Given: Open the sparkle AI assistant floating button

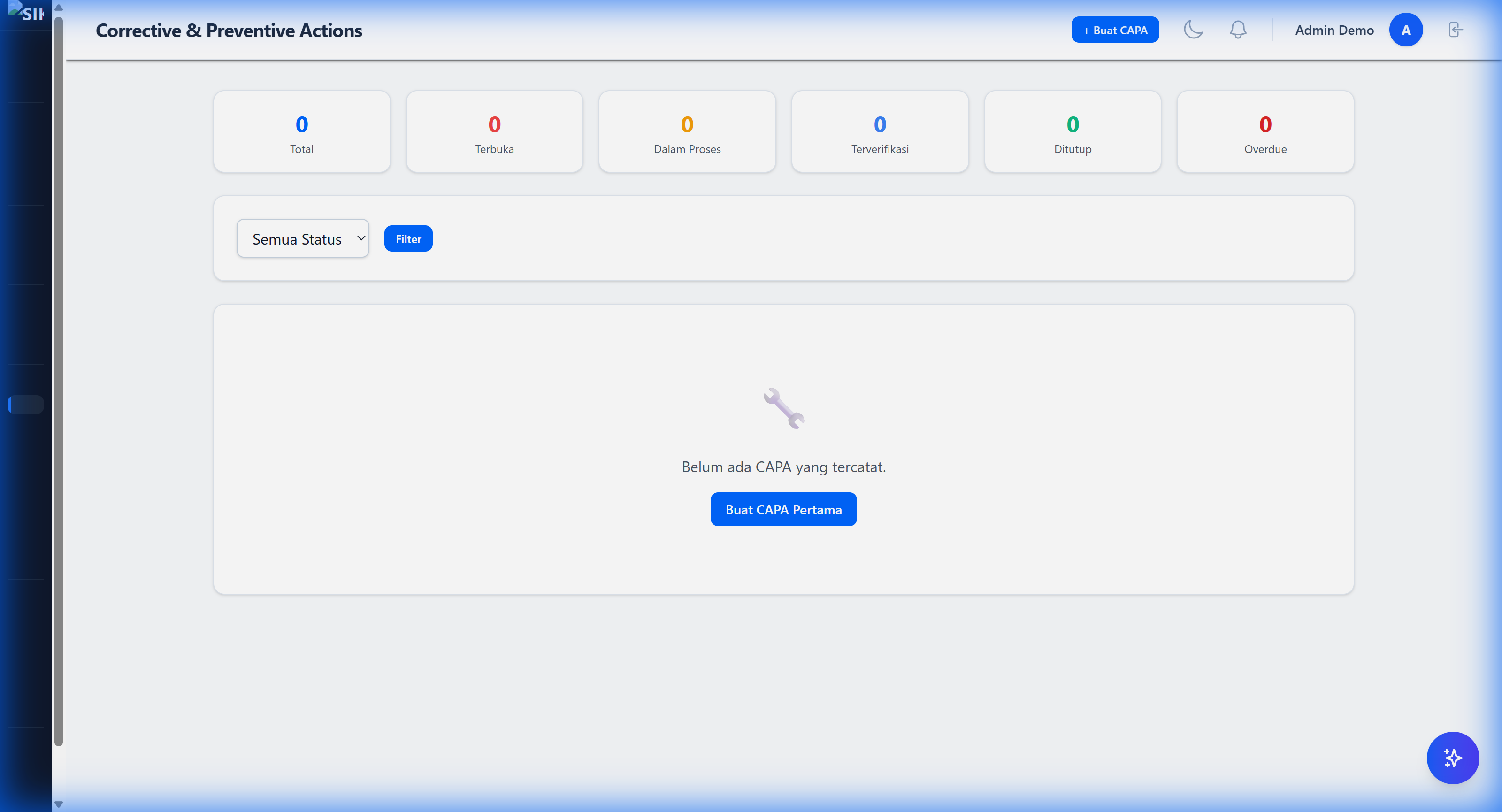Looking at the screenshot, I should [1452, 758].
